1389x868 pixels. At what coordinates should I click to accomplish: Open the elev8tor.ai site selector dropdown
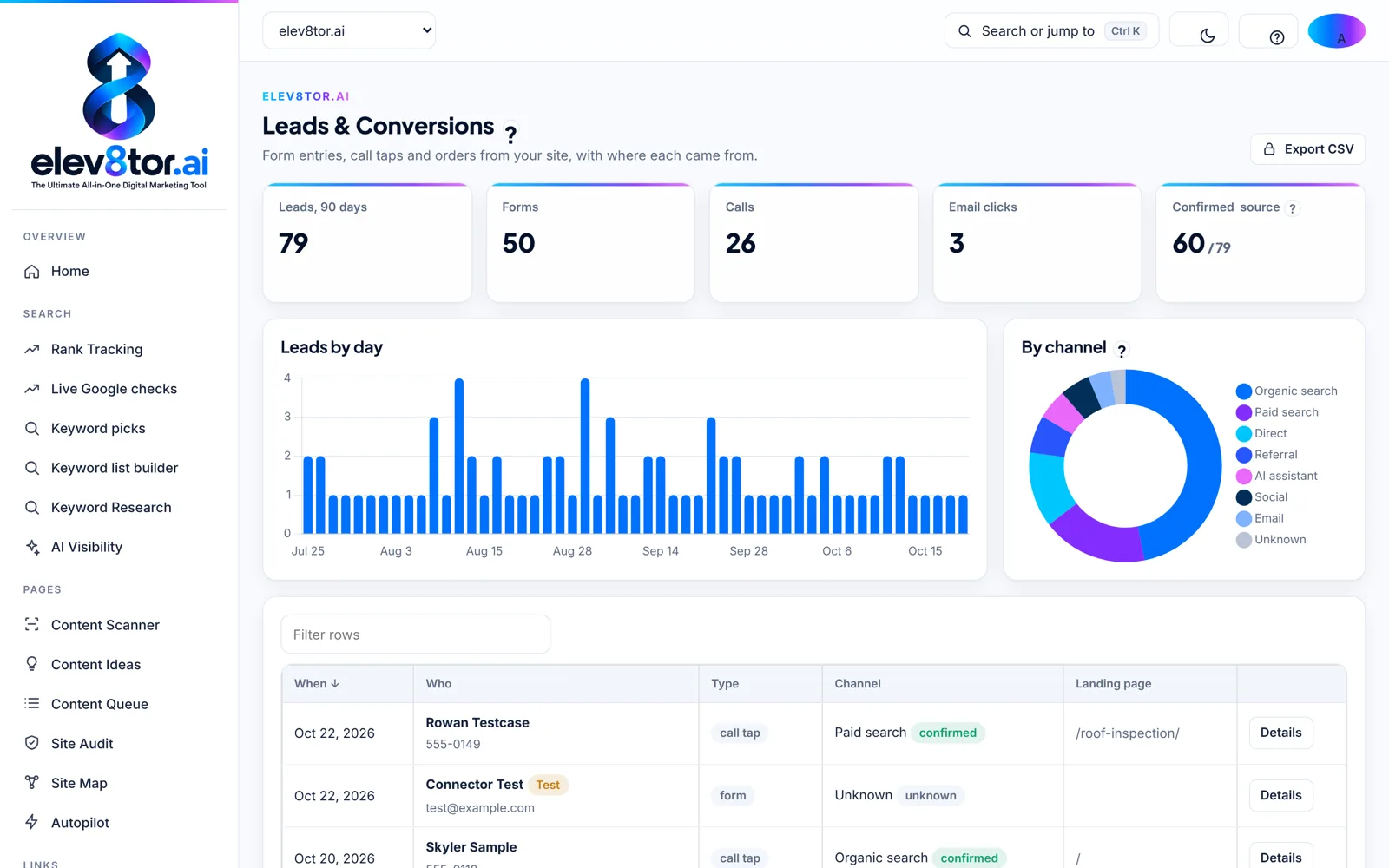click(x=349, y=30)
